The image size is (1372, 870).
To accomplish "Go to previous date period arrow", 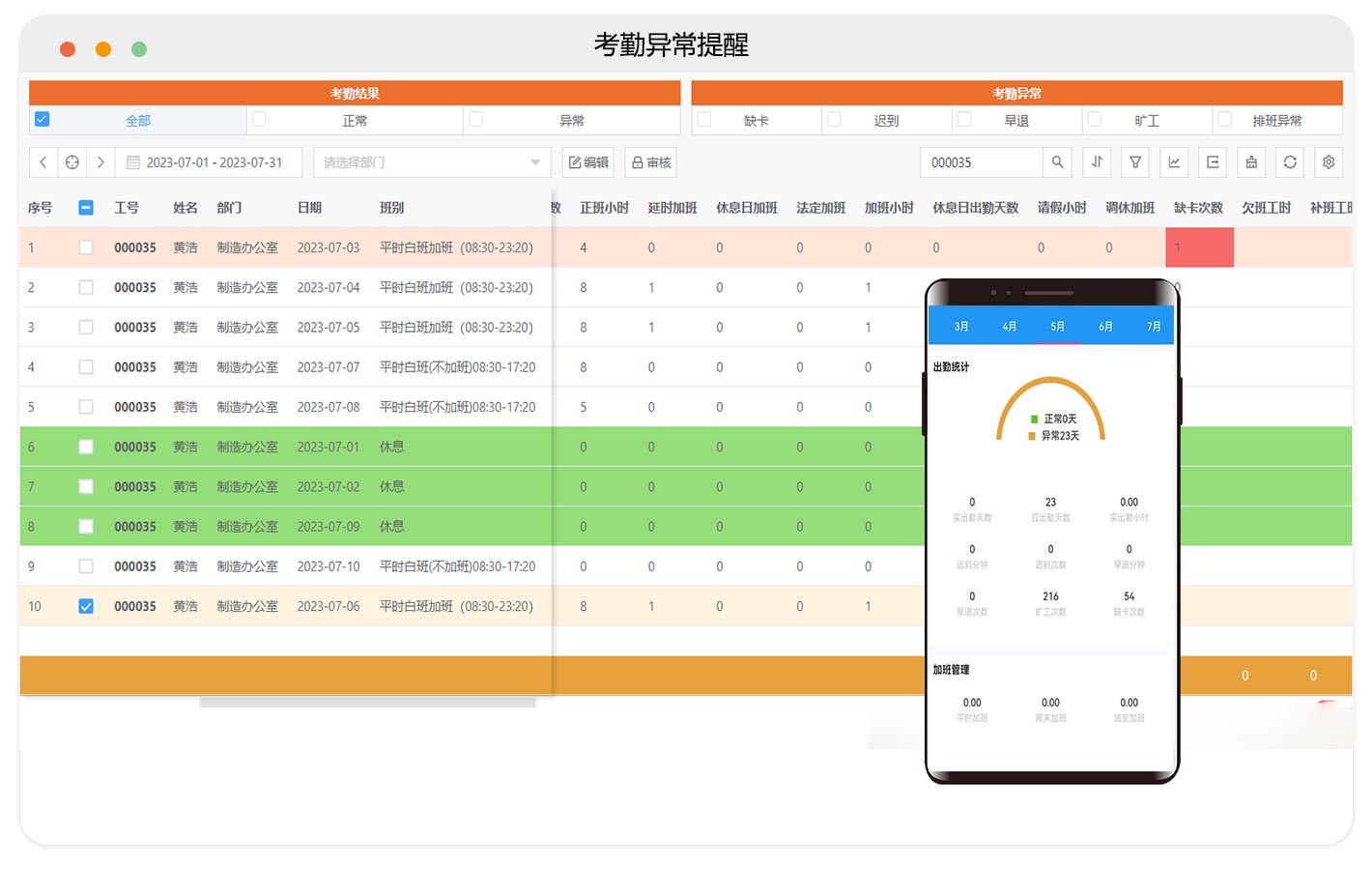I will point(43,162).
